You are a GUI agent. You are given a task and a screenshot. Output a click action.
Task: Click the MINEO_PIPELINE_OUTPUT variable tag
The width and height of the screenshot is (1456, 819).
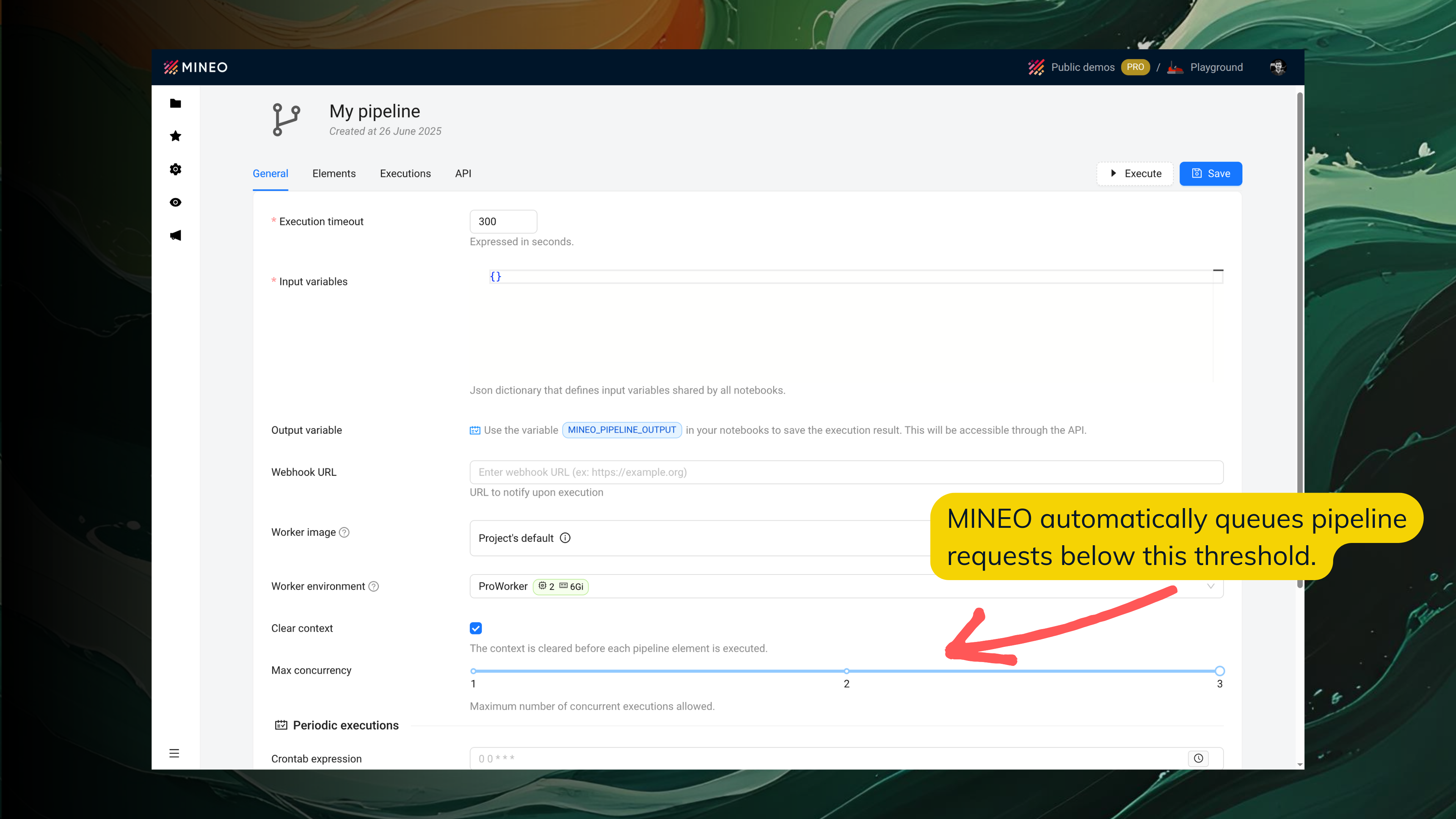click(x=622, y=430)
